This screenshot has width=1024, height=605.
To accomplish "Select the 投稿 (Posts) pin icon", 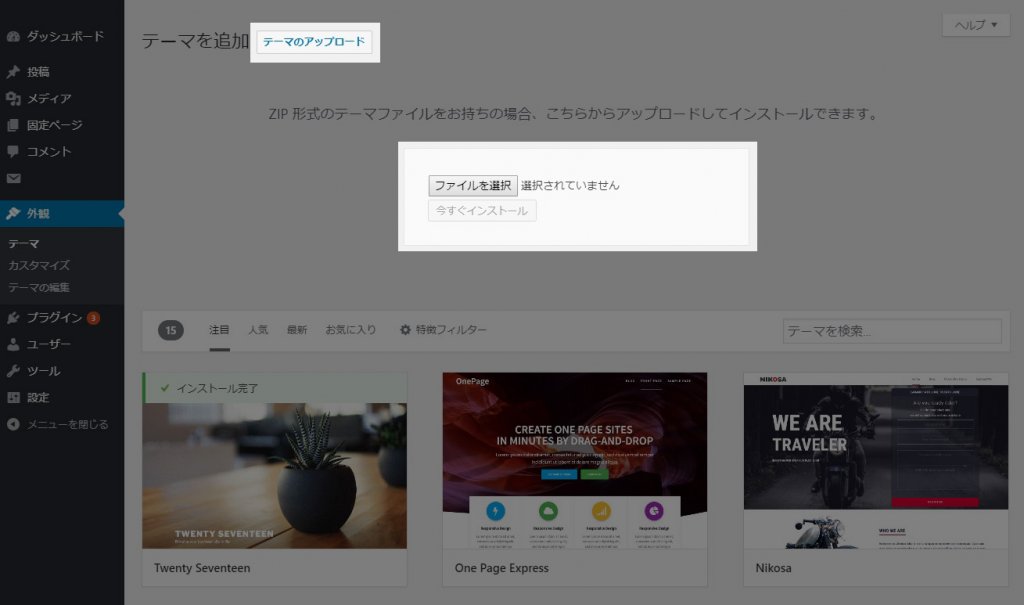I will [x=12, y=71].
